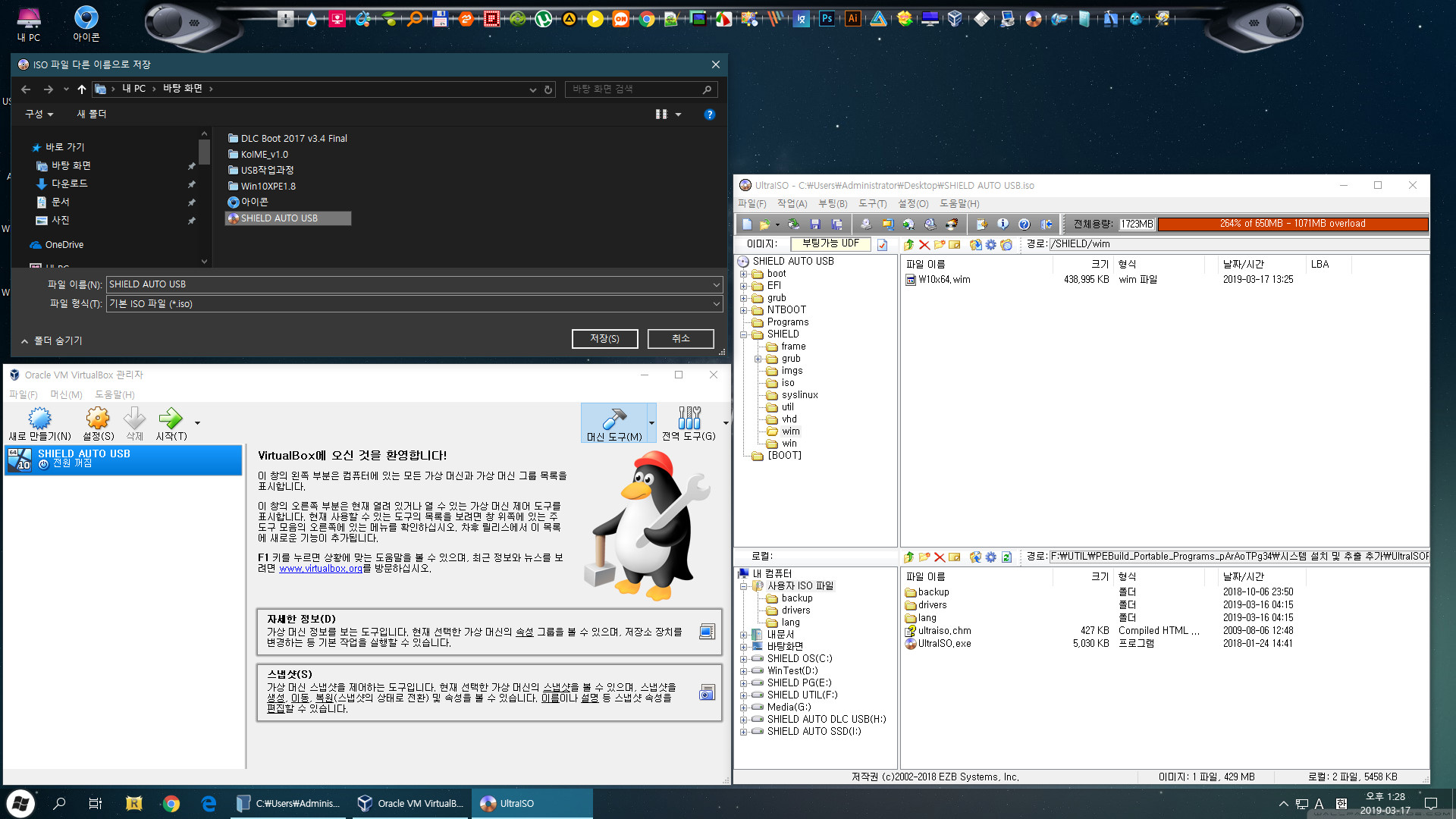
Task: Expand the boot folder in UltraISO tree
Action: click(744, 275)
